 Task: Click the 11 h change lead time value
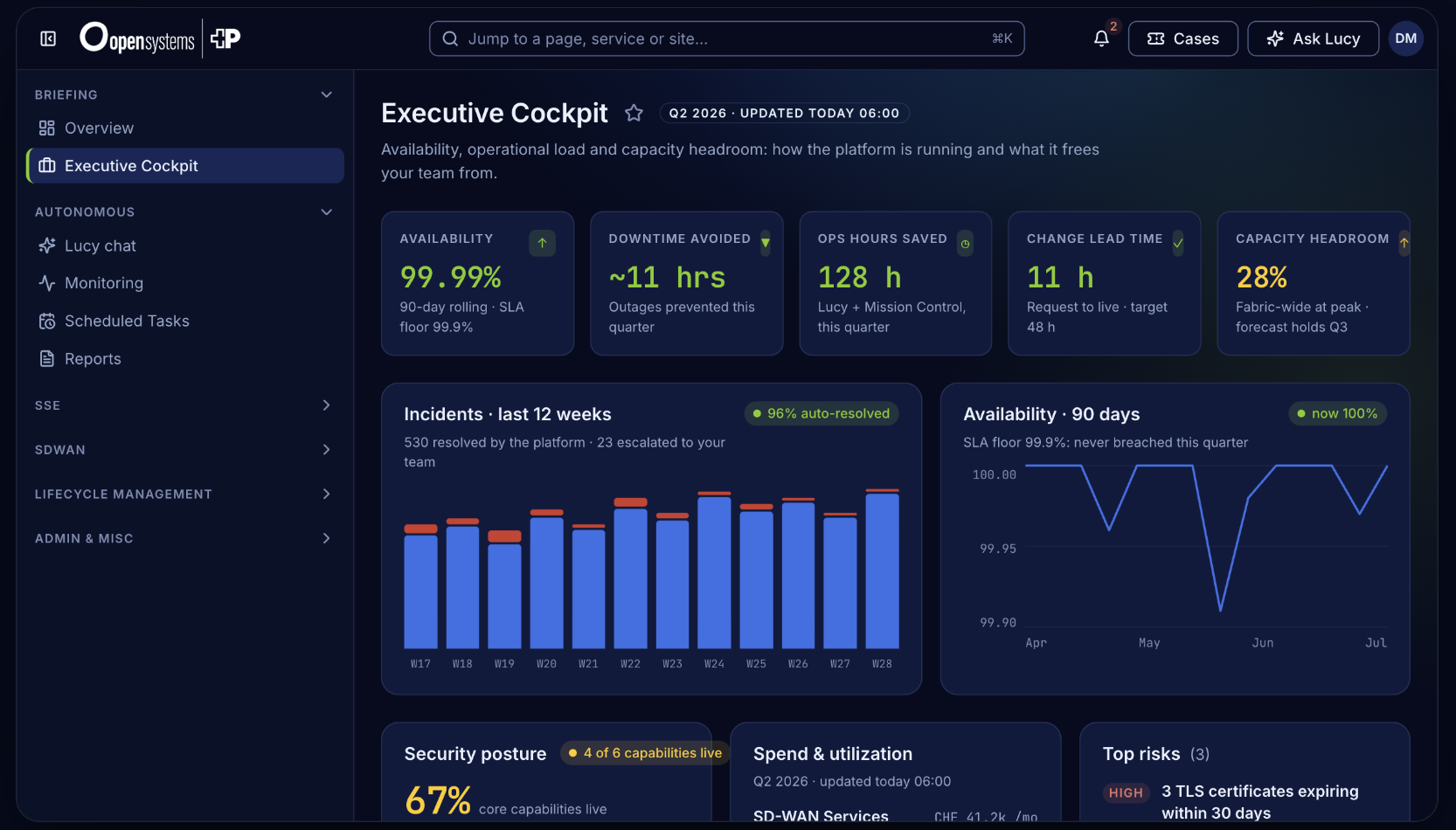(1060, 277)
